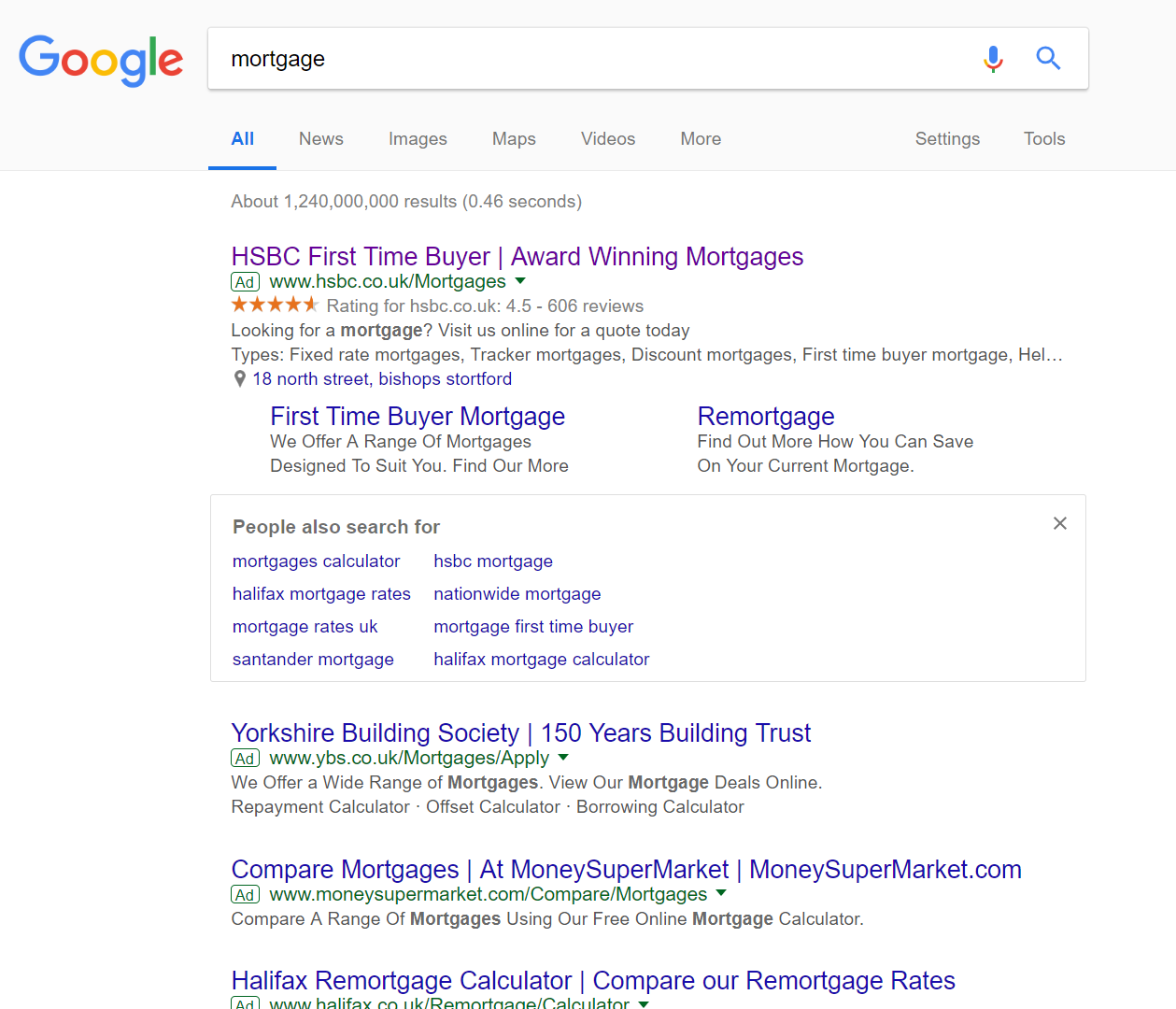The height and width of the screenshot is (1009, 1176).
Task: Search for nationwide mortgage suggestion
Action: pyautogui.click(x=517, y=594)
